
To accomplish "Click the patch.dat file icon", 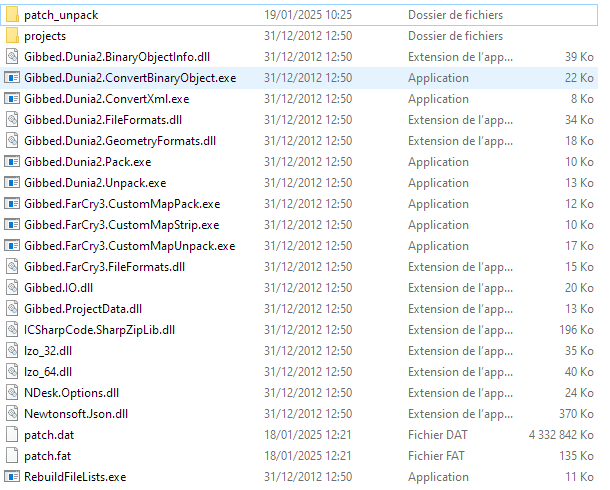I will [12, 435].
